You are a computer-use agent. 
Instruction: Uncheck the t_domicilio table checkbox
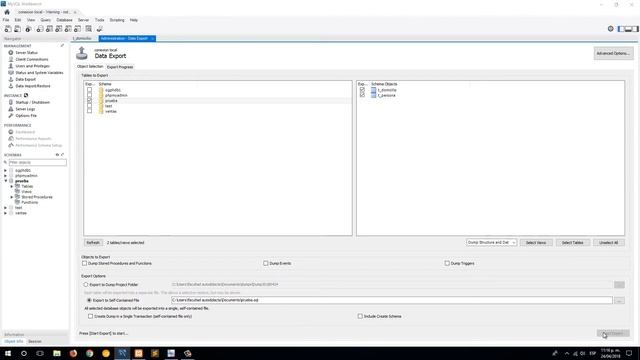tap(362, 90)
